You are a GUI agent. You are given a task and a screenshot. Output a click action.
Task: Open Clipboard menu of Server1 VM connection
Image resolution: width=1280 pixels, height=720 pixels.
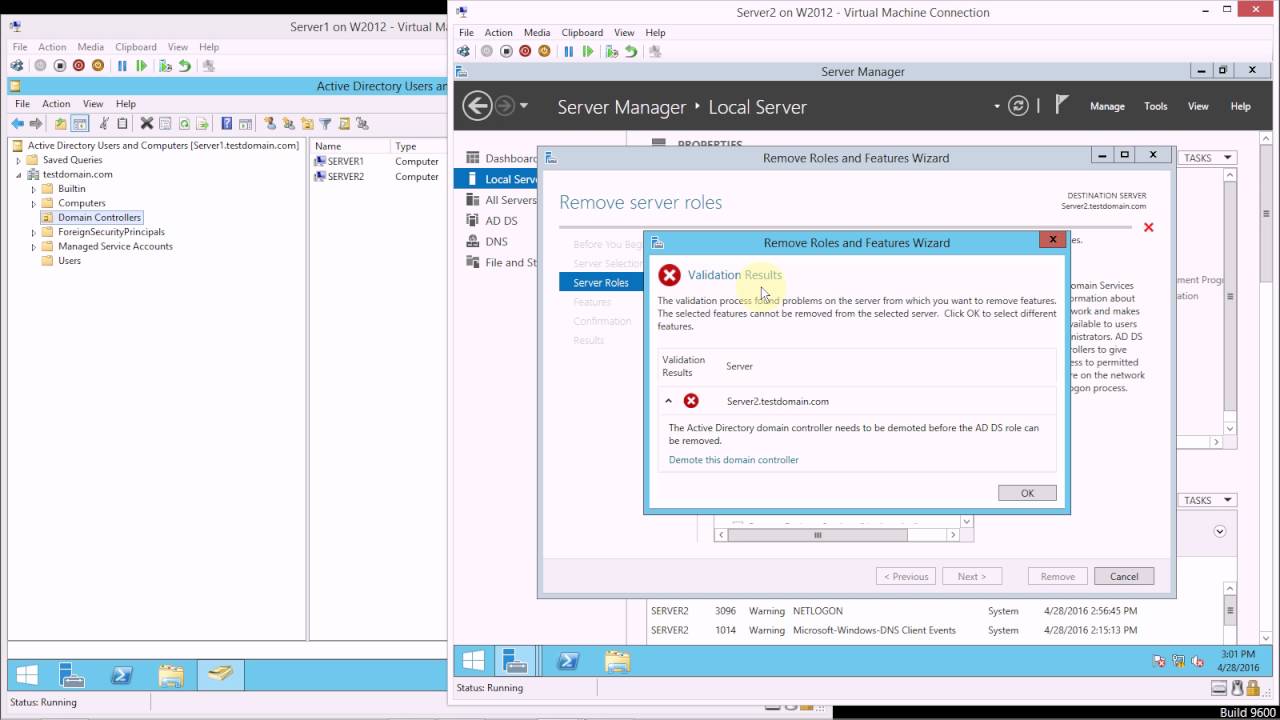click(x=135, y=46)
